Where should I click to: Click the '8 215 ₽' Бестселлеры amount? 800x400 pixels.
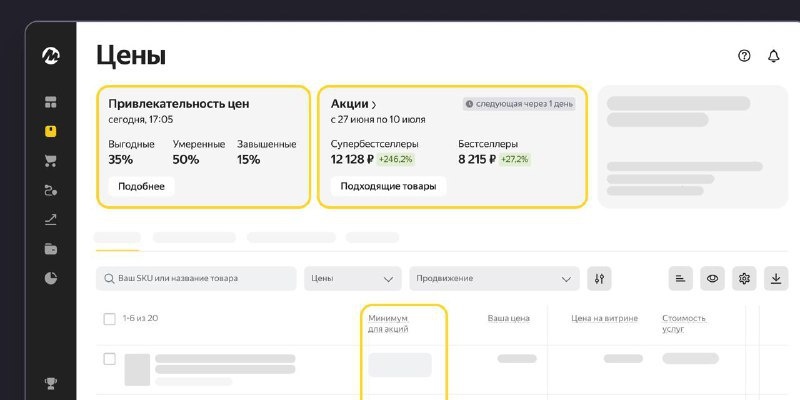pyautogui.click(x=477, y=160)
